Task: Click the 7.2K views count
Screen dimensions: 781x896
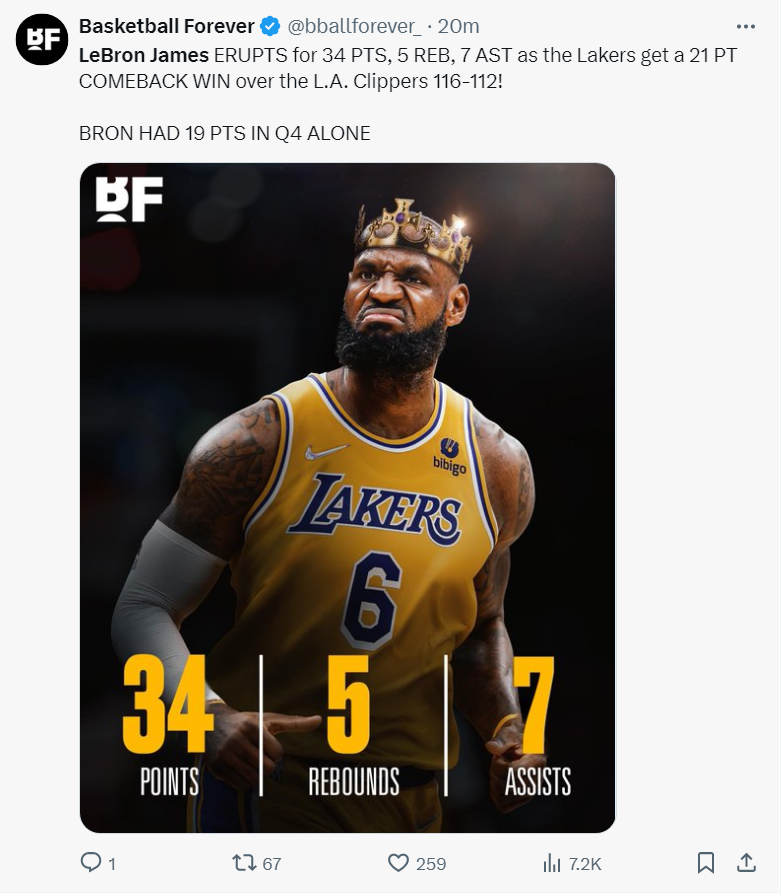Action: (x=585, y=865)
